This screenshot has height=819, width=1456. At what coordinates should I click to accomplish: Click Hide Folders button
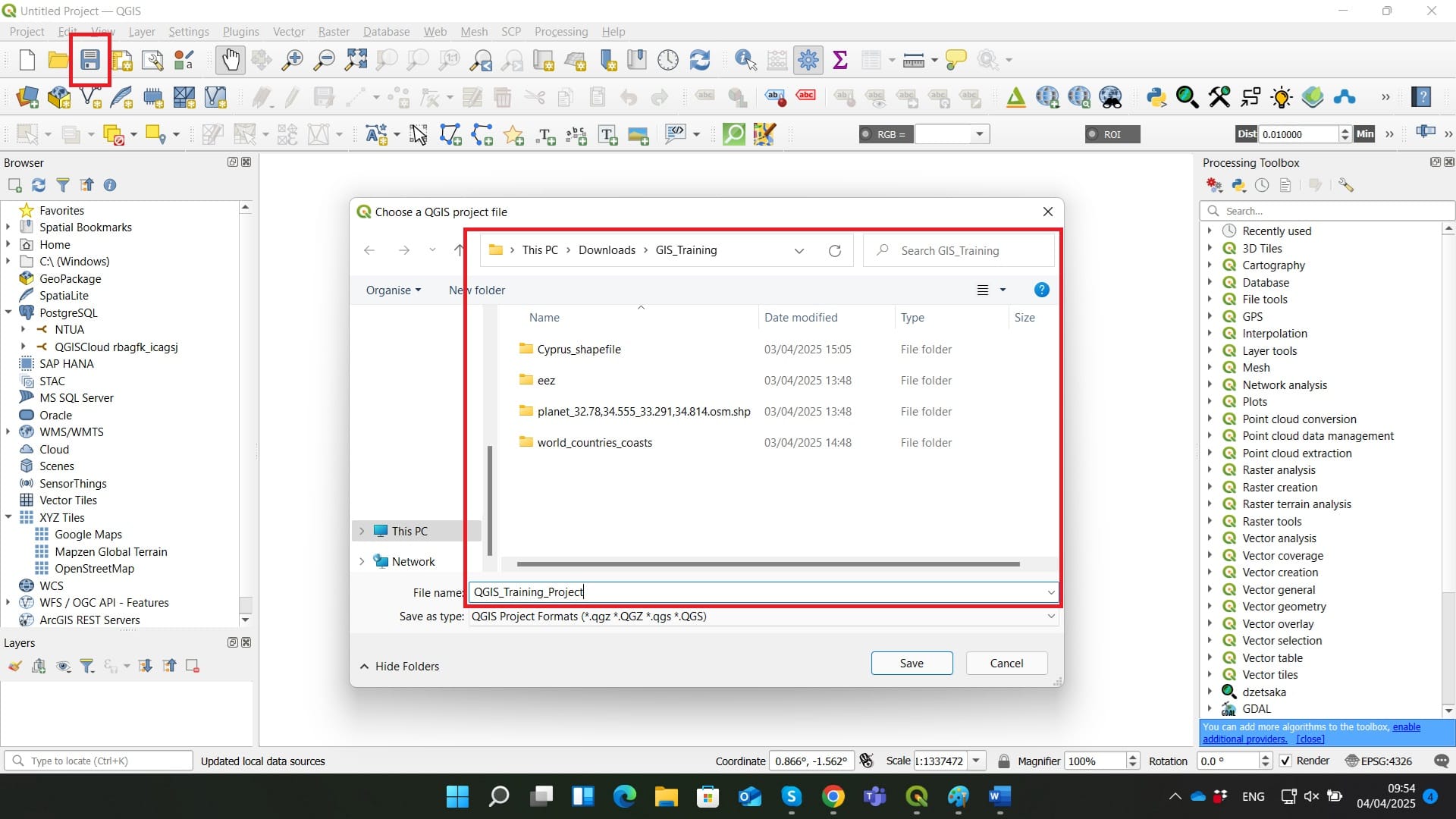pos(400,666)
